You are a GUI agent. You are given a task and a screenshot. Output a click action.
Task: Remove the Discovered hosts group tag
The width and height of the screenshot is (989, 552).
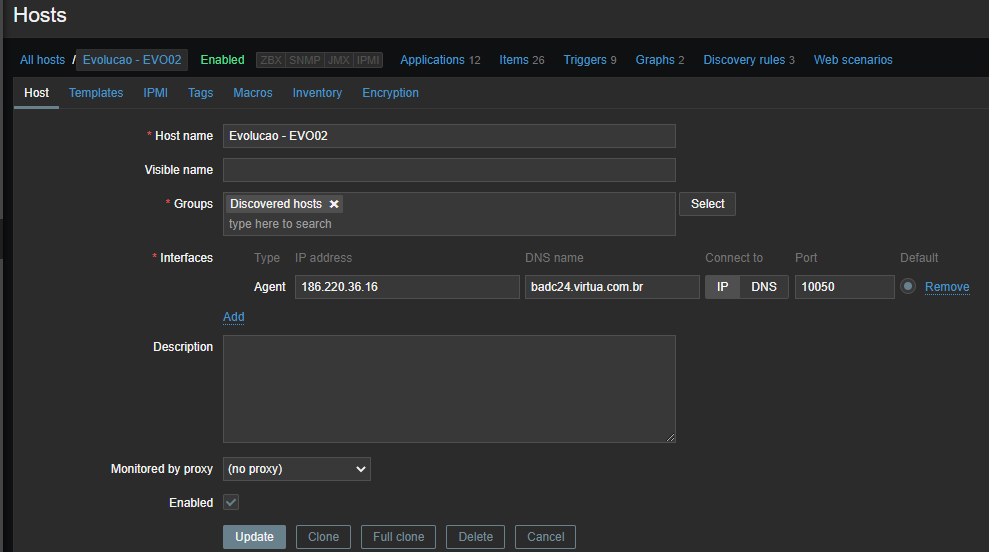click(334, 204)
